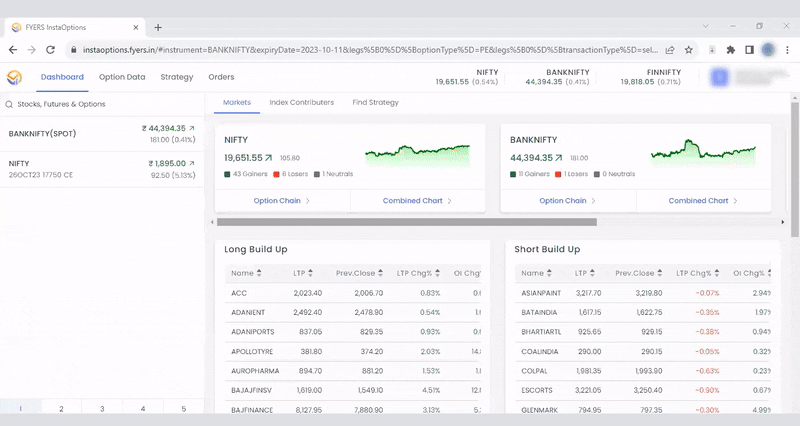
Task: Switch to watchlist page 5
Action: pos(184,409)
